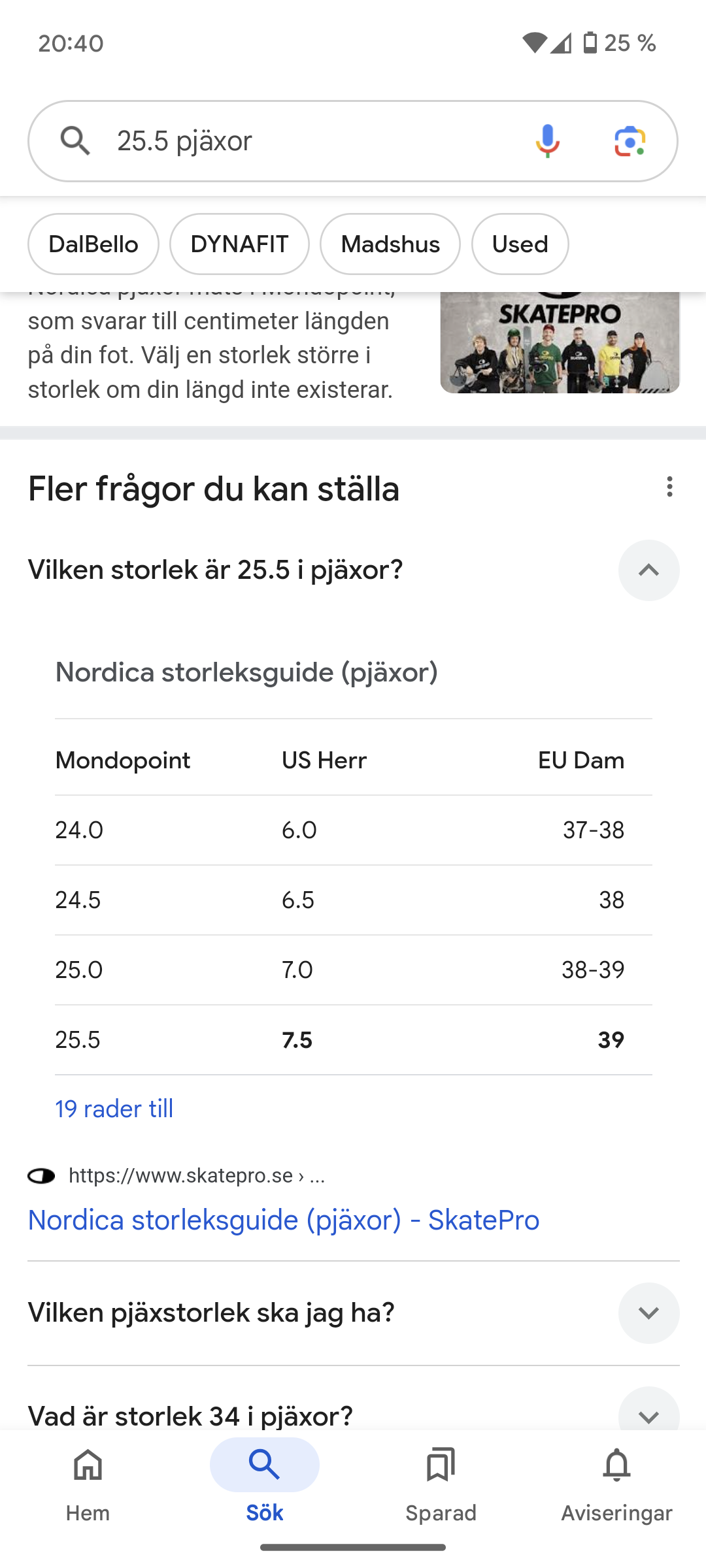Tap the SkatePro site favicon
706x1568 pixels.
tap(41, 1176)
